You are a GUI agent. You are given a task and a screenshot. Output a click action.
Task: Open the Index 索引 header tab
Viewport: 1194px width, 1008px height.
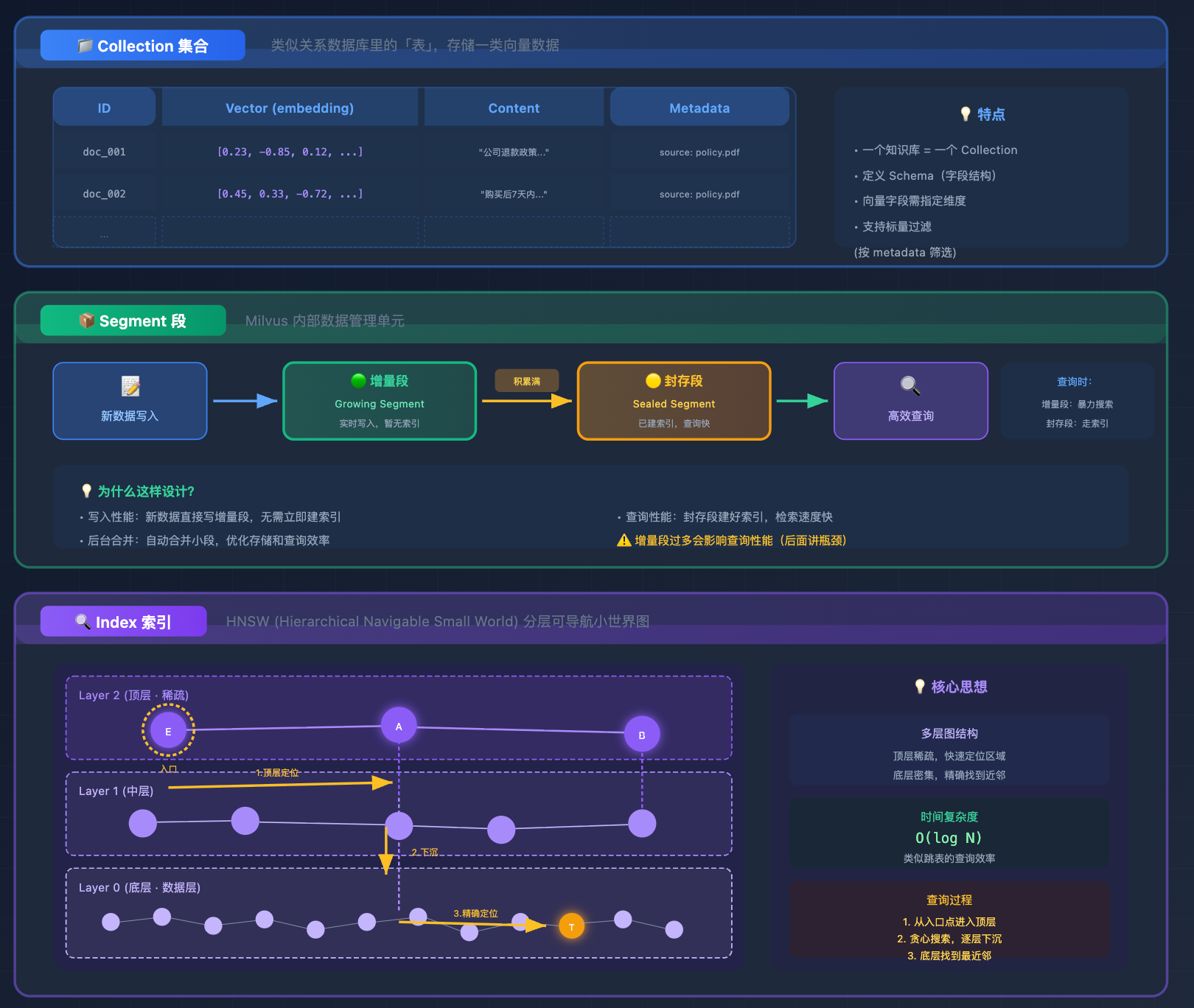124,622
